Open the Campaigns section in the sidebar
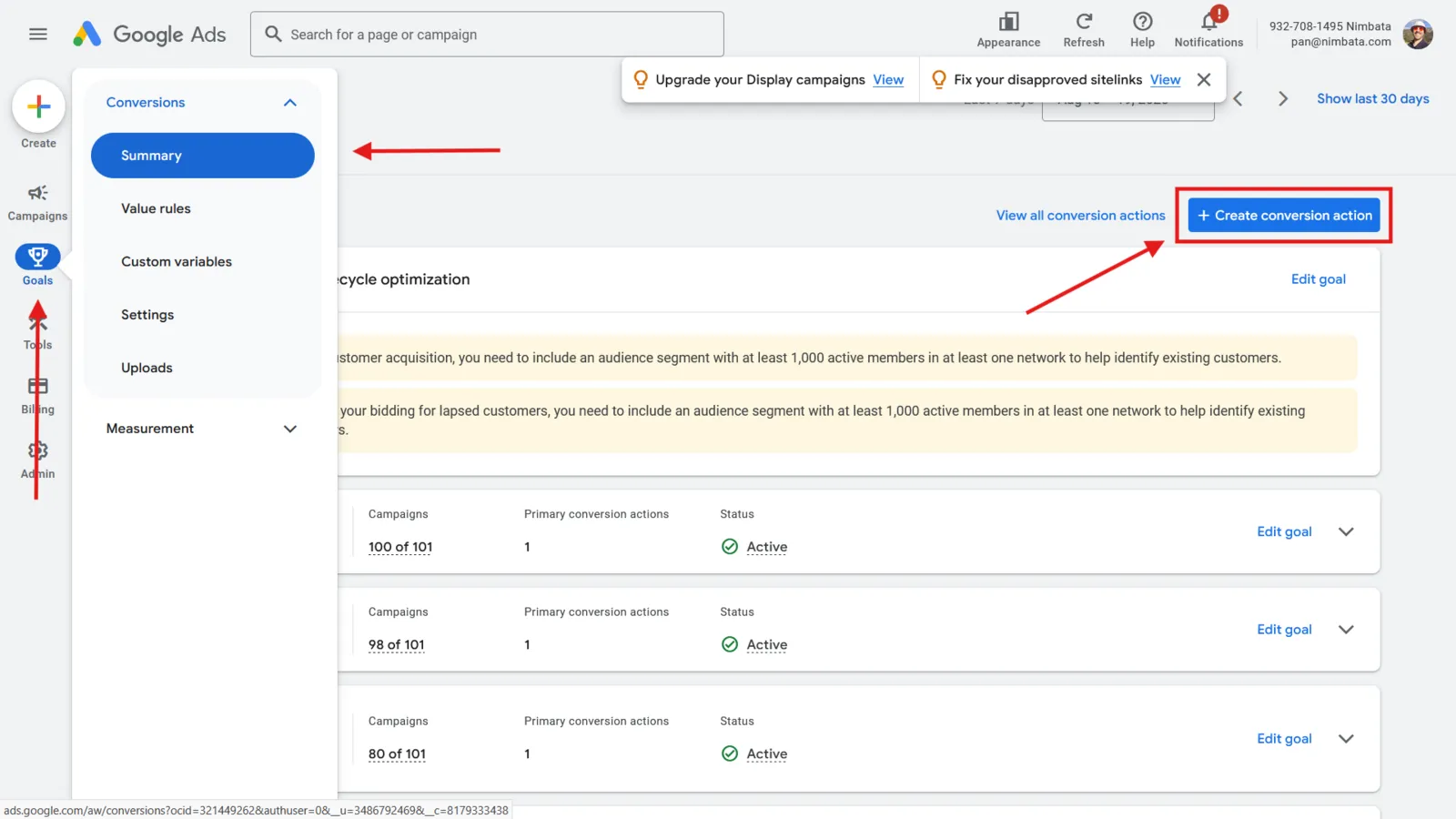Screen dimensions: 1456x819 click(37, 202)
